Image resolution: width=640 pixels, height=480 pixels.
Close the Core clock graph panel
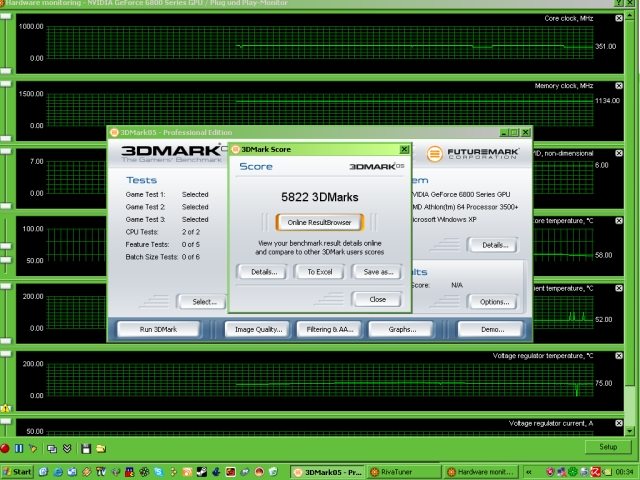pyautogui.click(x=619, y=18)
